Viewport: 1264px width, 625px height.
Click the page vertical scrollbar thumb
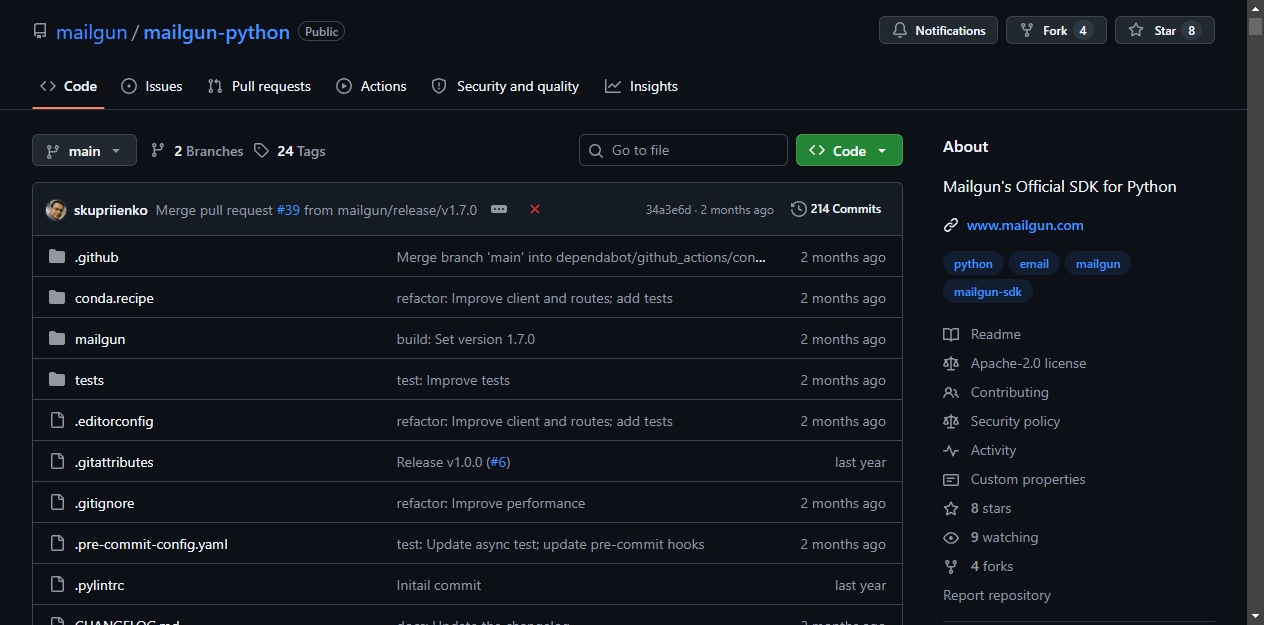click(1255, 27)
